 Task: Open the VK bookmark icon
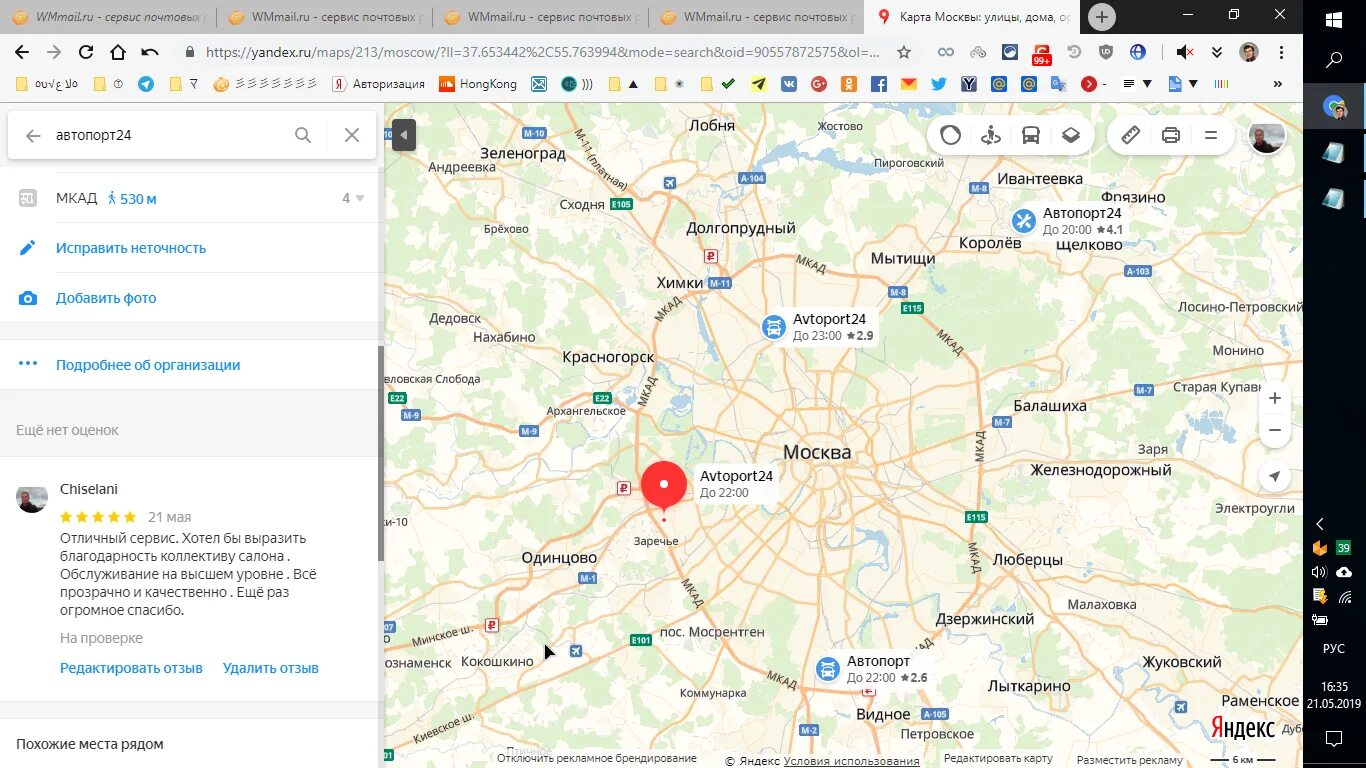tap(788, 84)
